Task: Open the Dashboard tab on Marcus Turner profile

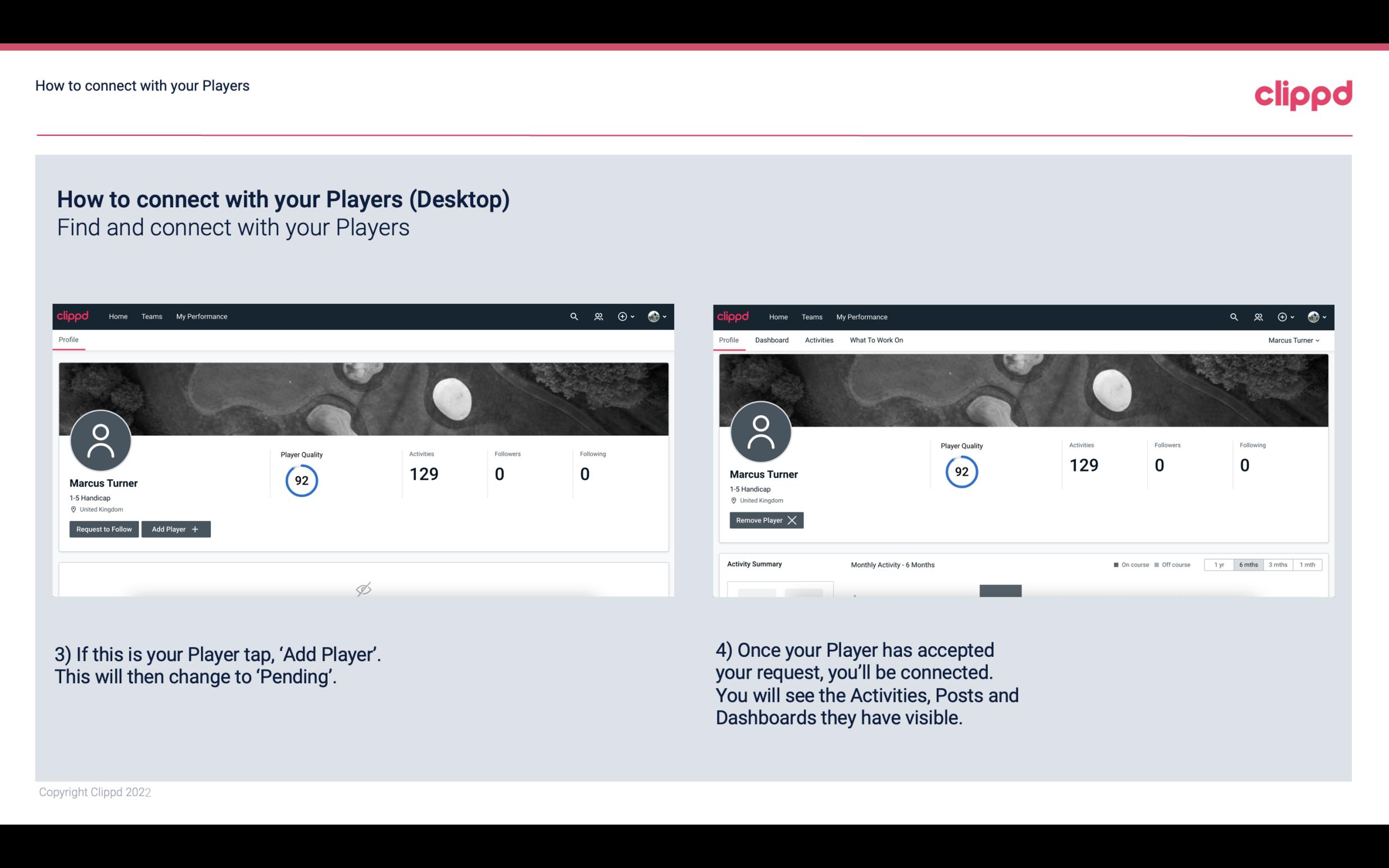Action: coord(773,340)
